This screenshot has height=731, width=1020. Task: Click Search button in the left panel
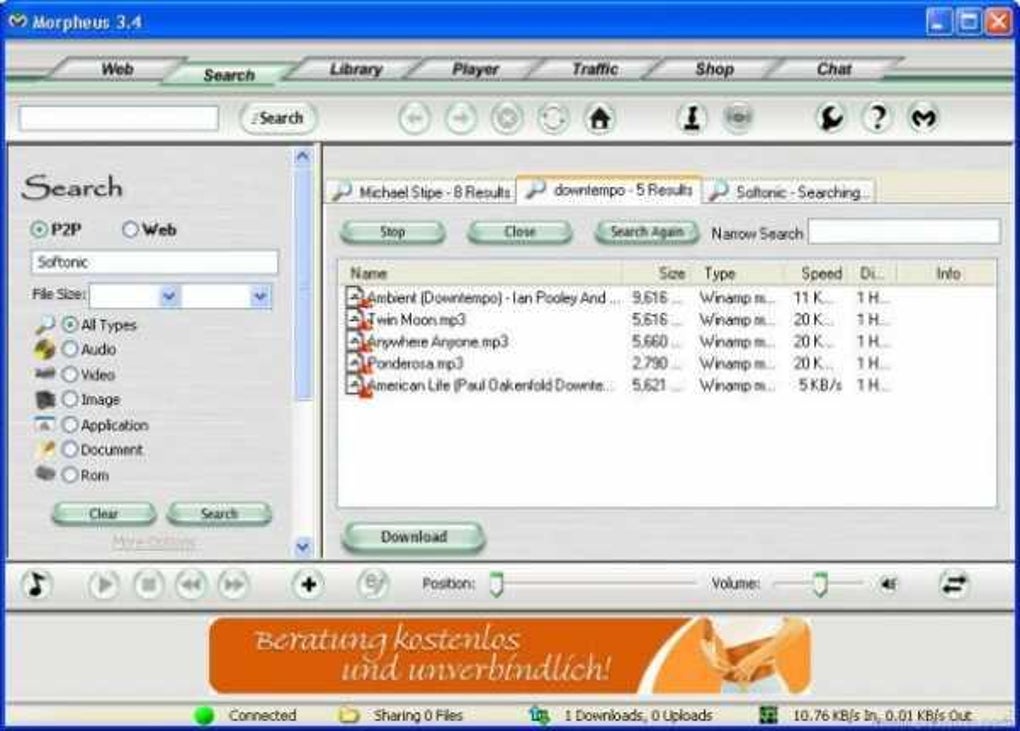tap(219, 514)
